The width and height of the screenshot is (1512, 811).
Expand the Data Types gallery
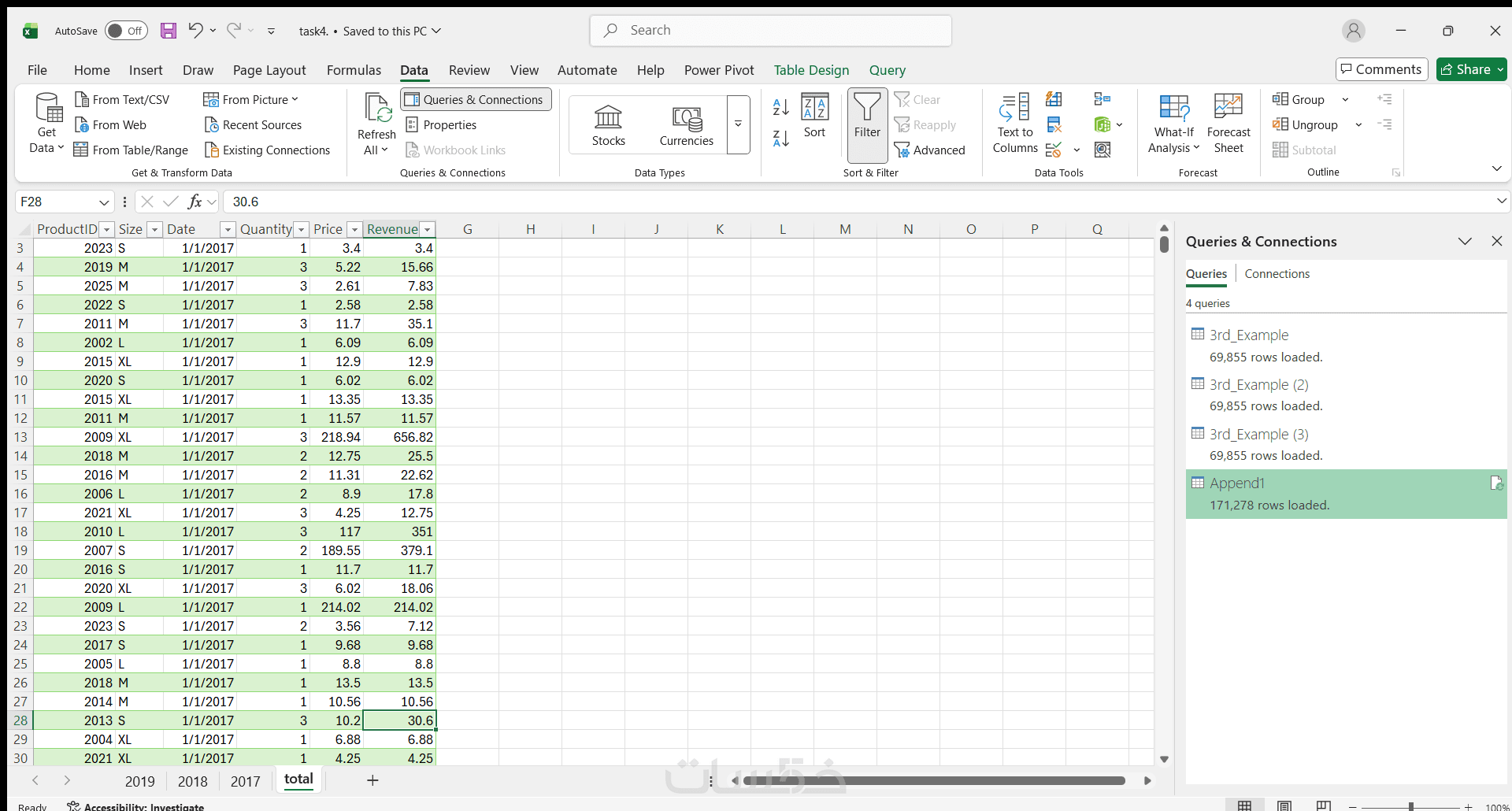pos(739,124)
